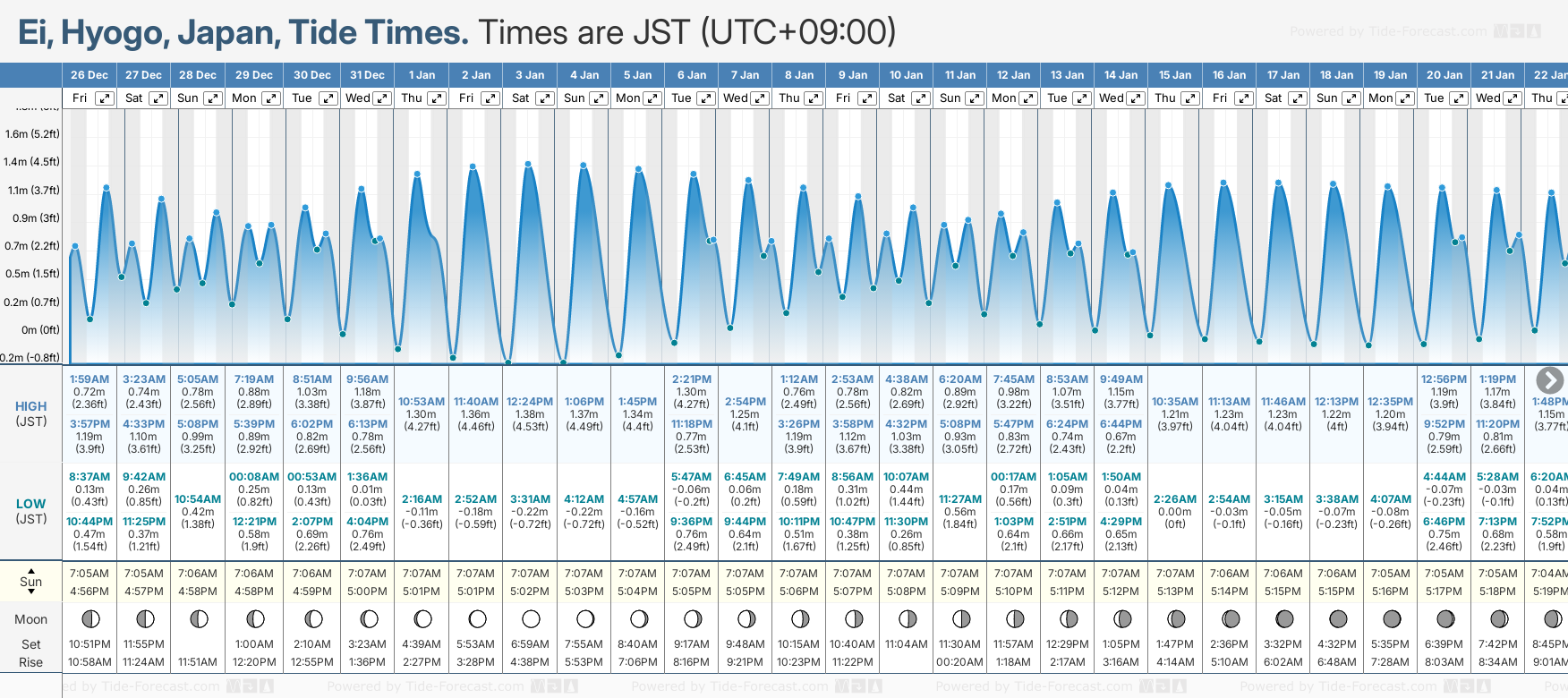1568x698 pixels.
Task: Click the next arrow to scroll days
Action: coord(1549,380)
